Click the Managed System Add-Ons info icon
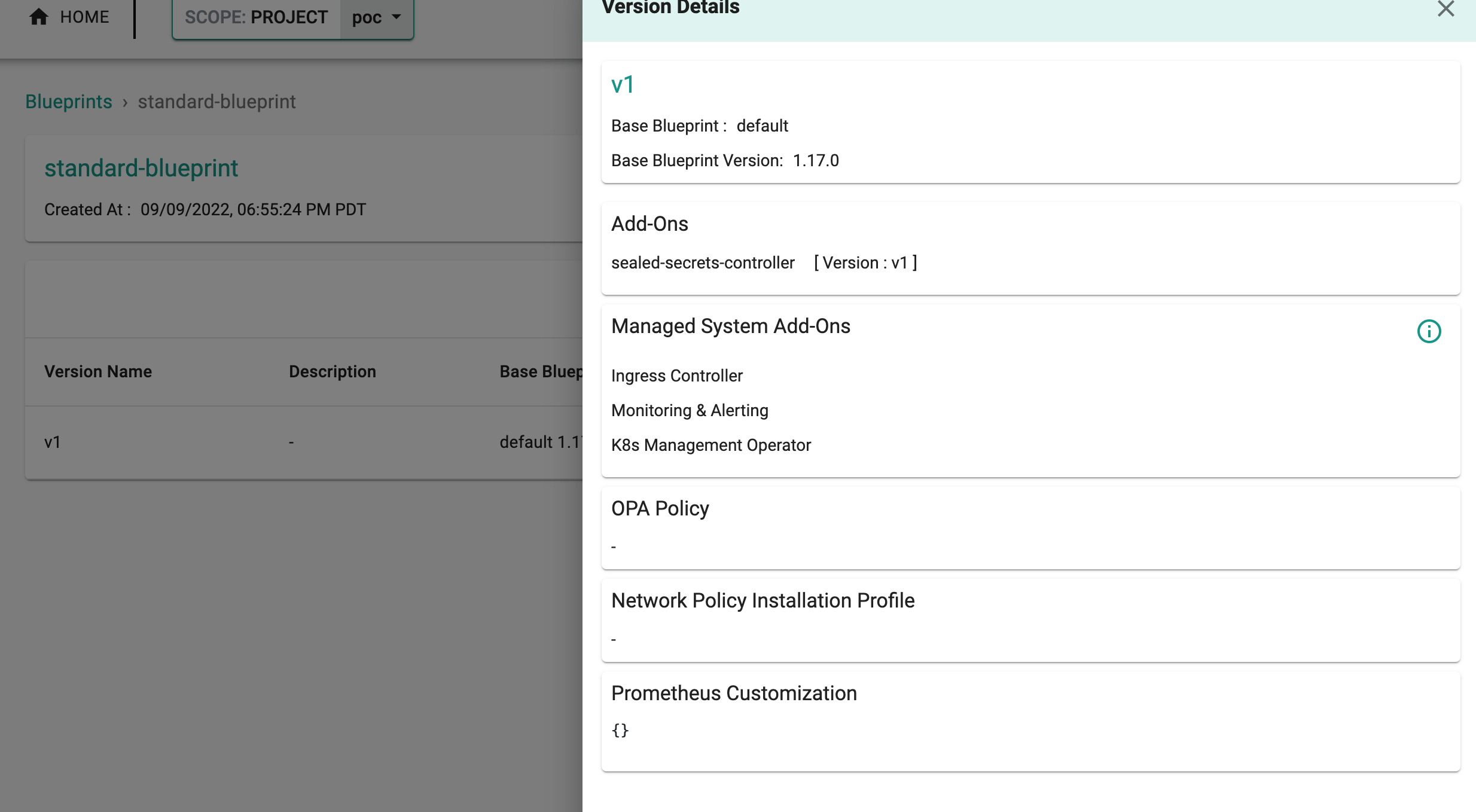Screen dimensions: 1476x812 (1429, 331)
